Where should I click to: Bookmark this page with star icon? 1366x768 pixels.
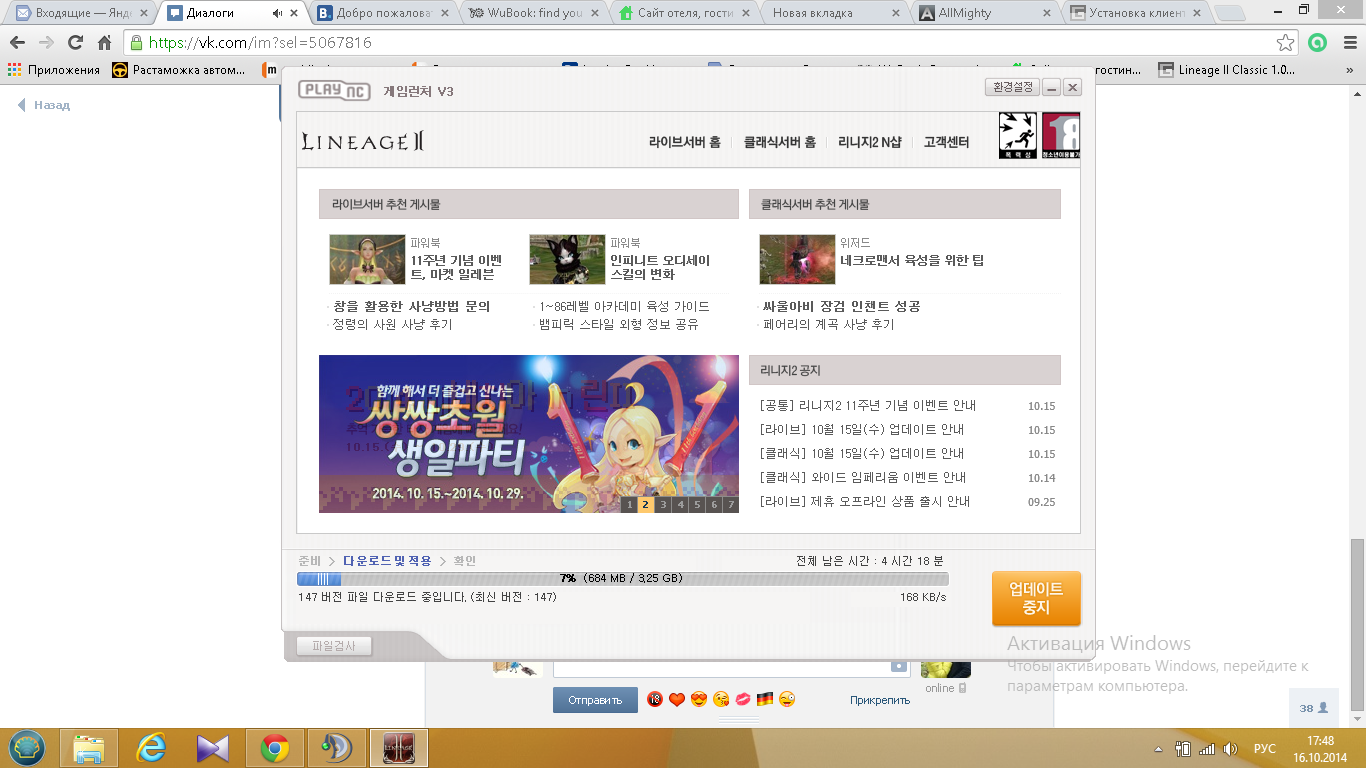pos(1286,43)
